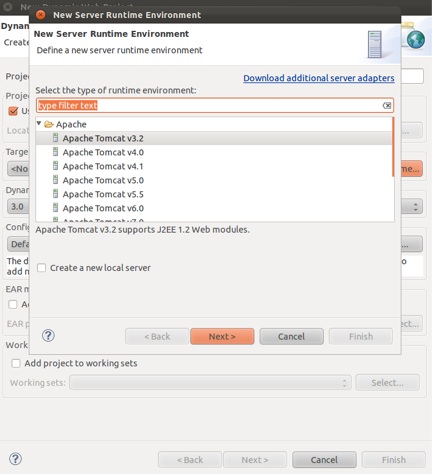This screenshot has width=433, height=474.
Task: Close the Dynamic Web Project window
Action: click(x=7, y=7)
